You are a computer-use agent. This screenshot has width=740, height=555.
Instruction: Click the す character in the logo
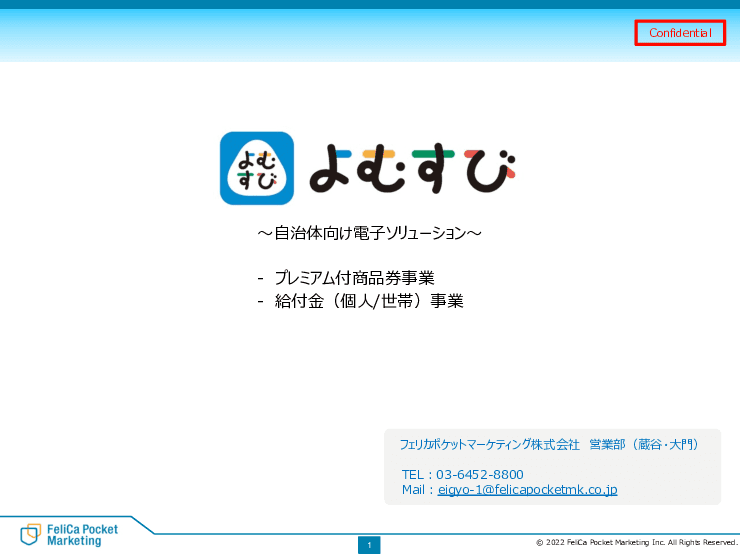coord(436,169)
